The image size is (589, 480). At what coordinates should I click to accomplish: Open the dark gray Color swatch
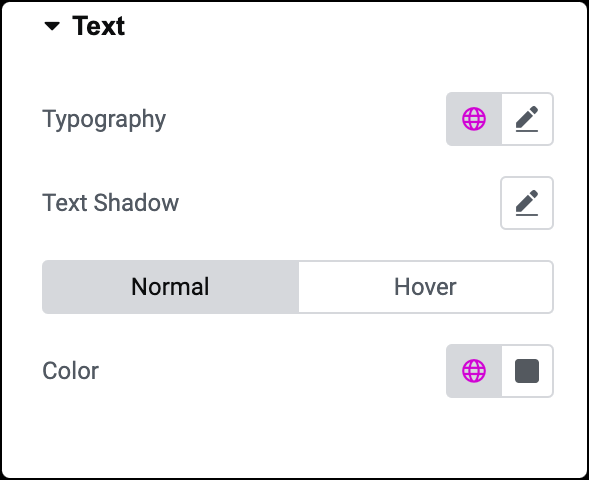[x=527, y=371]
